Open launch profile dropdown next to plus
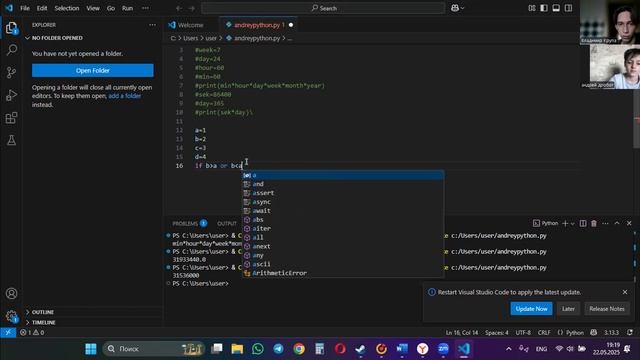The height and width of the screenshot is (360, 640). pos(572,224)
